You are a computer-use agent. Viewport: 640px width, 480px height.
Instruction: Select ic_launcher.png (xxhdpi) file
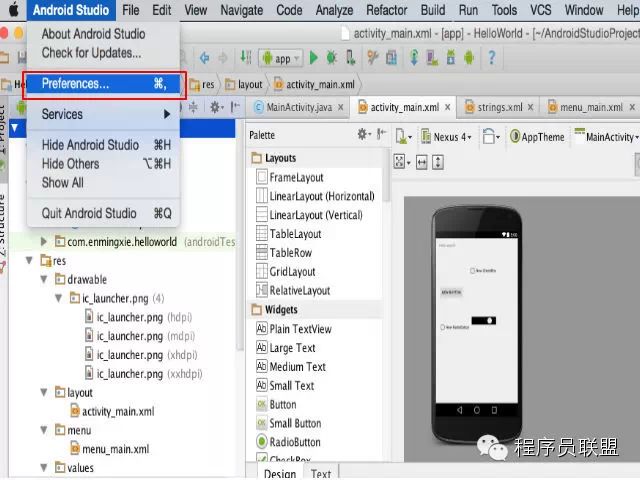[144, 373]
